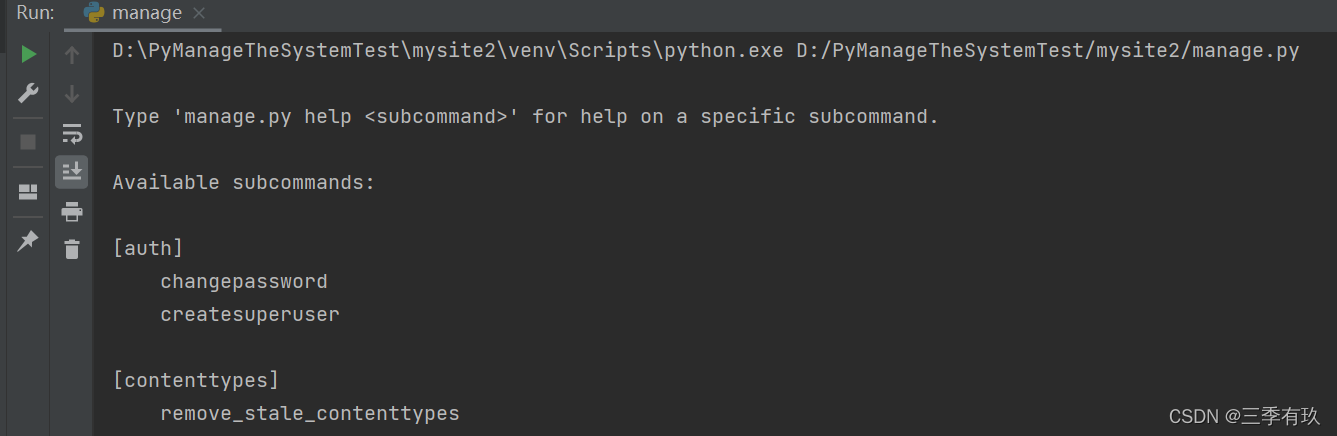The height and width of the screenshot is (436, 1337).
Task: Click the grey Stop process icon
Action: [x=28, y=142]
